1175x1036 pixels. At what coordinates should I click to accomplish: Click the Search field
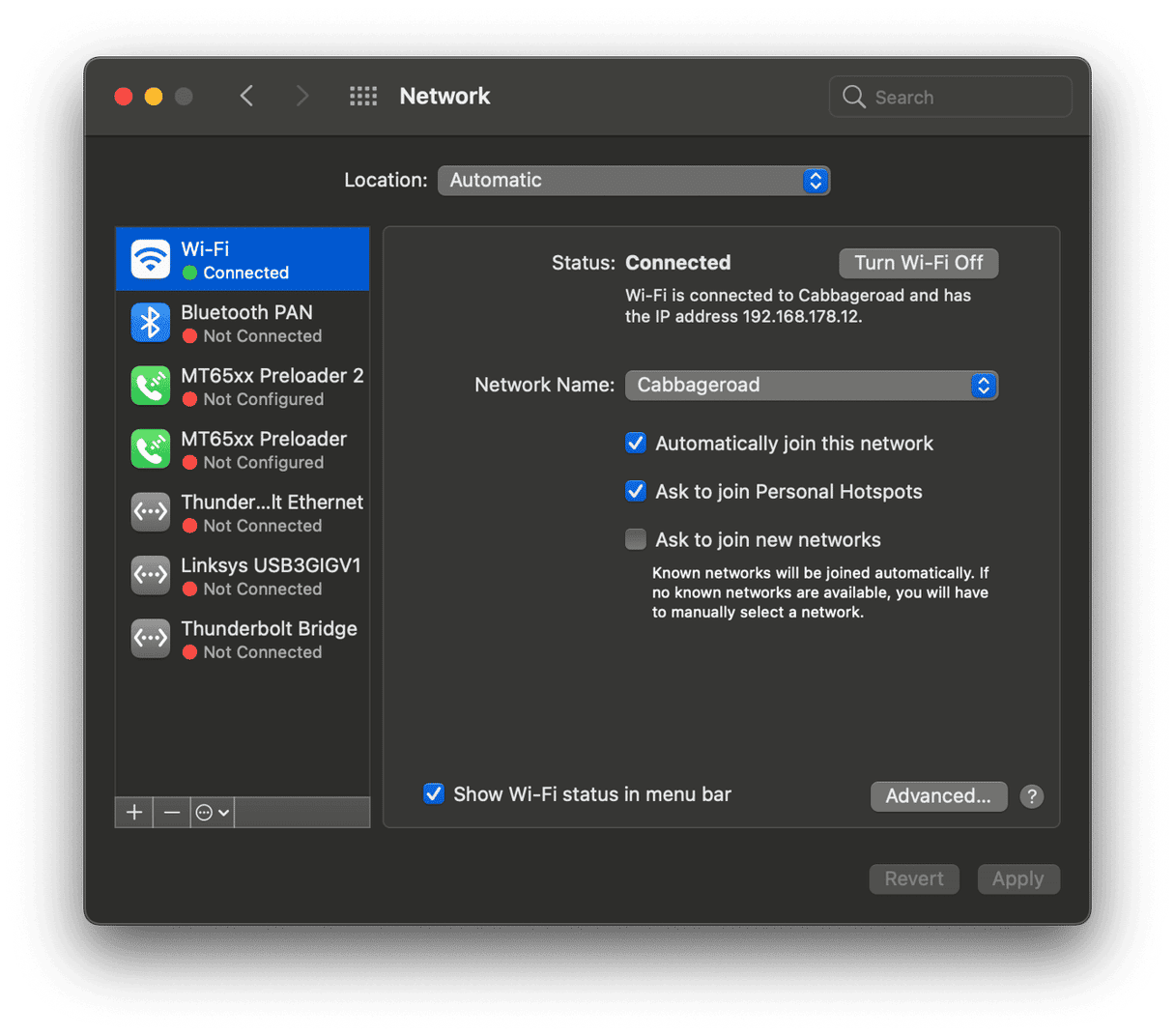click(x=950, y=96)
